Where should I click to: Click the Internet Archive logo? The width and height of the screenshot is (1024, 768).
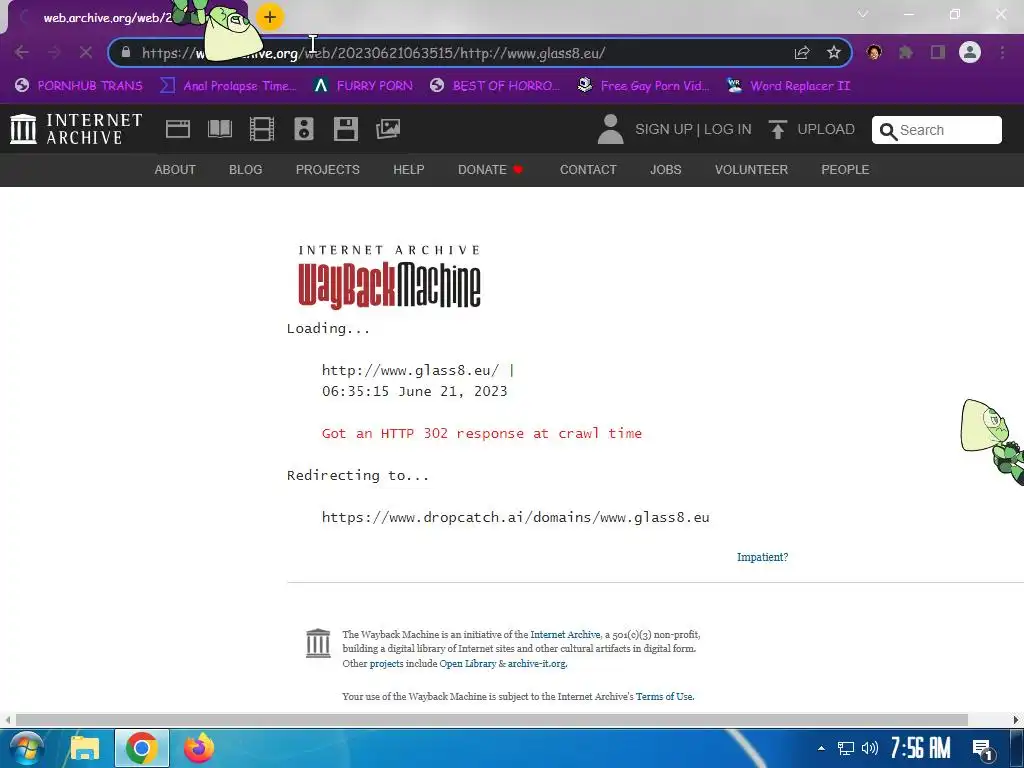76,129
